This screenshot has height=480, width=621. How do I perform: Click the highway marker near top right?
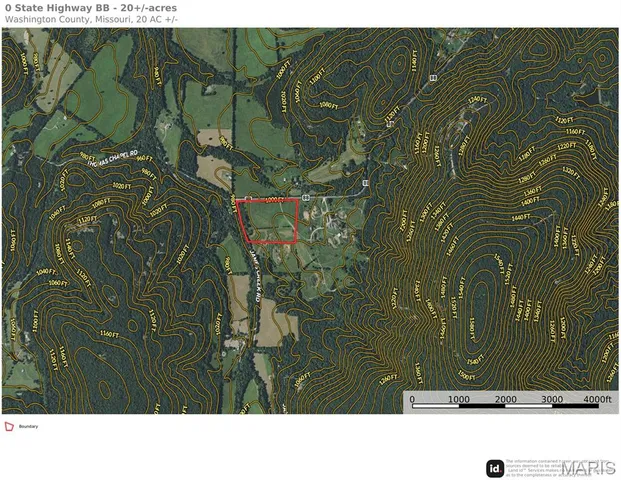[433, 77]
